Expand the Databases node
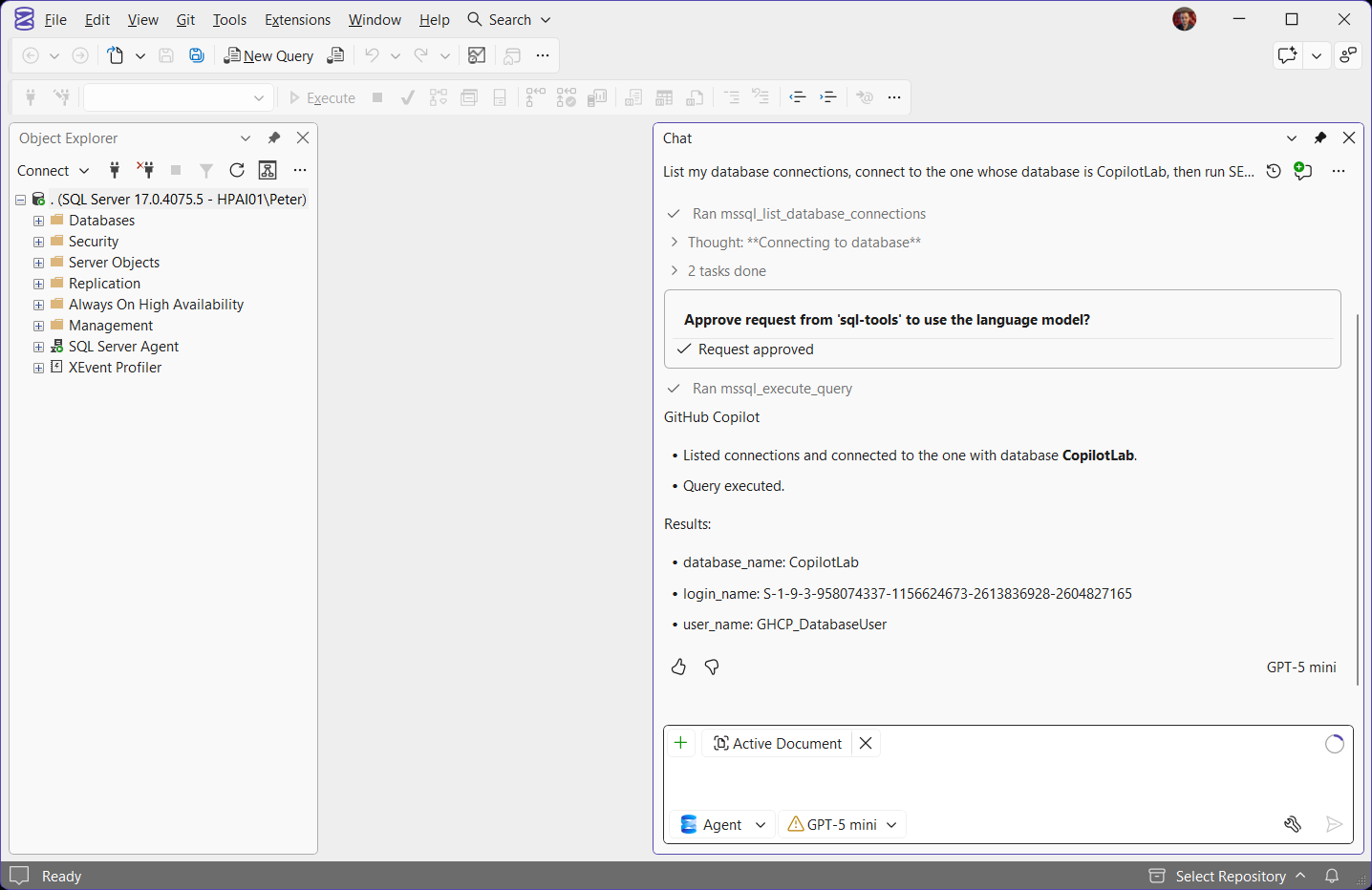Image resolution: width=1372 pixels, height=890 pixels. 38,221
